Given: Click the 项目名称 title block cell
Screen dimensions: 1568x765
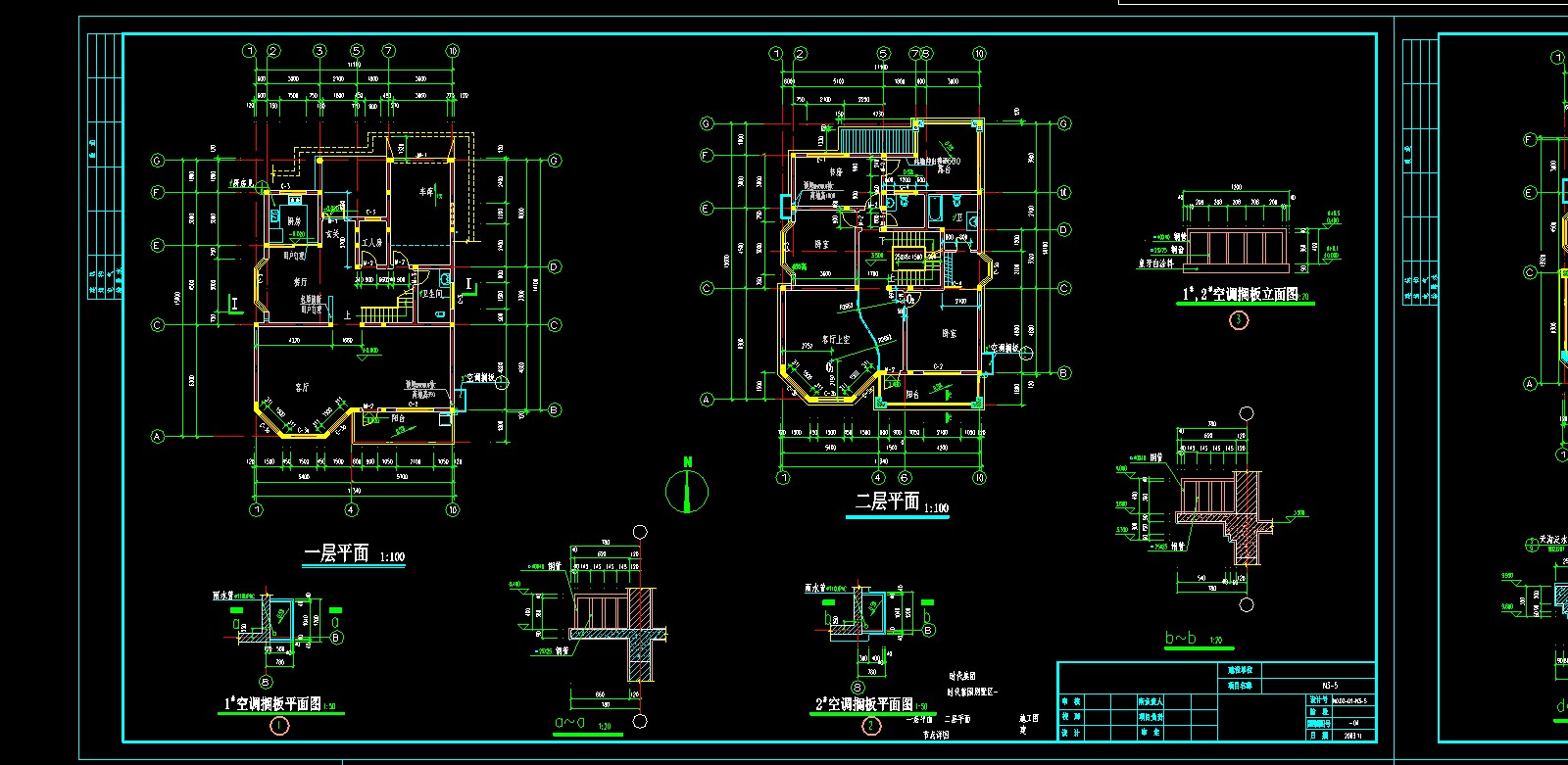Looking at the screenshot, I should click(1239, 686).
